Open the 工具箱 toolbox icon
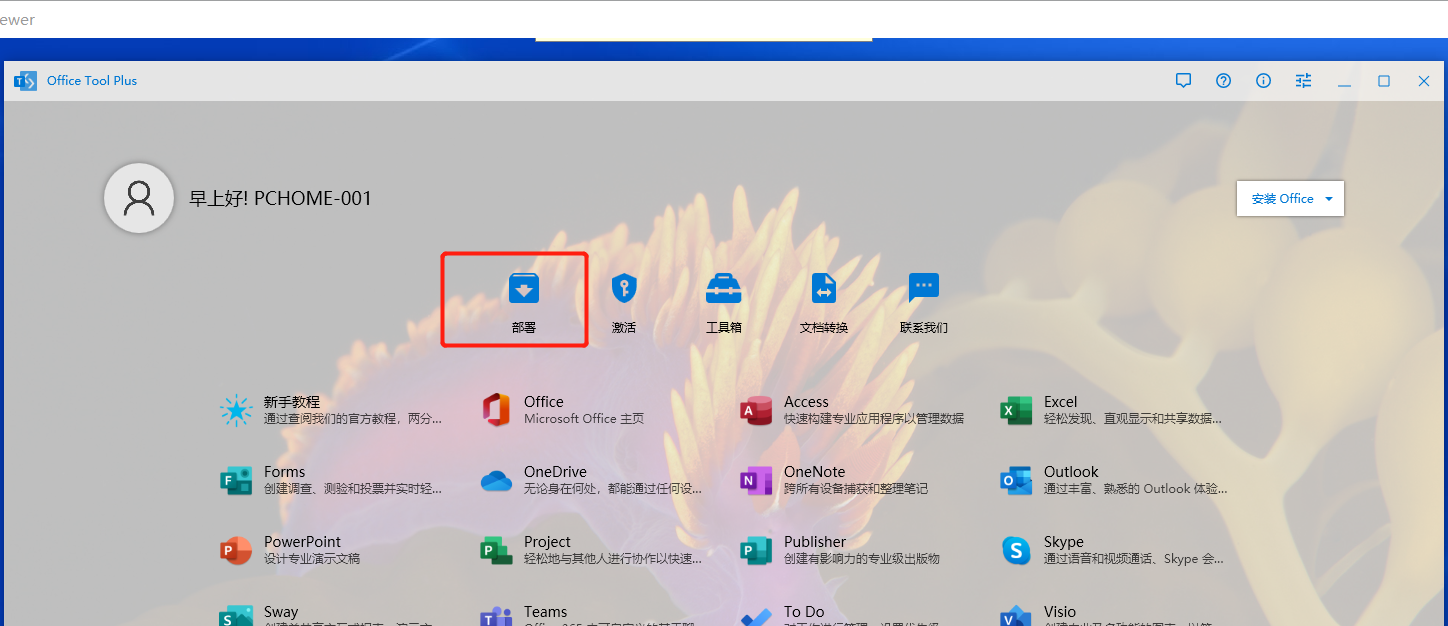This screenshot has height=626, width=1448. click(x=723, y=288)
